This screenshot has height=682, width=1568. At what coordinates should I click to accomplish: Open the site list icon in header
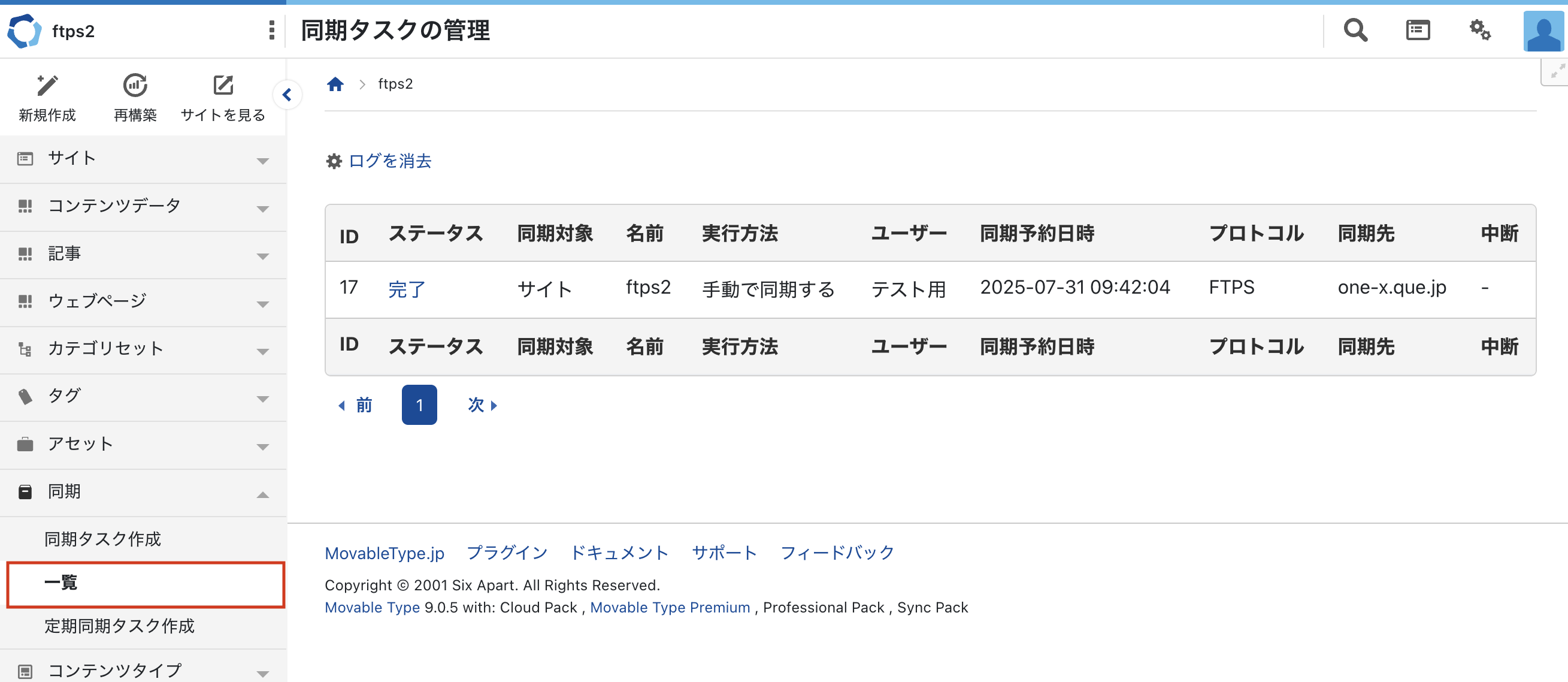(1418, 30)
